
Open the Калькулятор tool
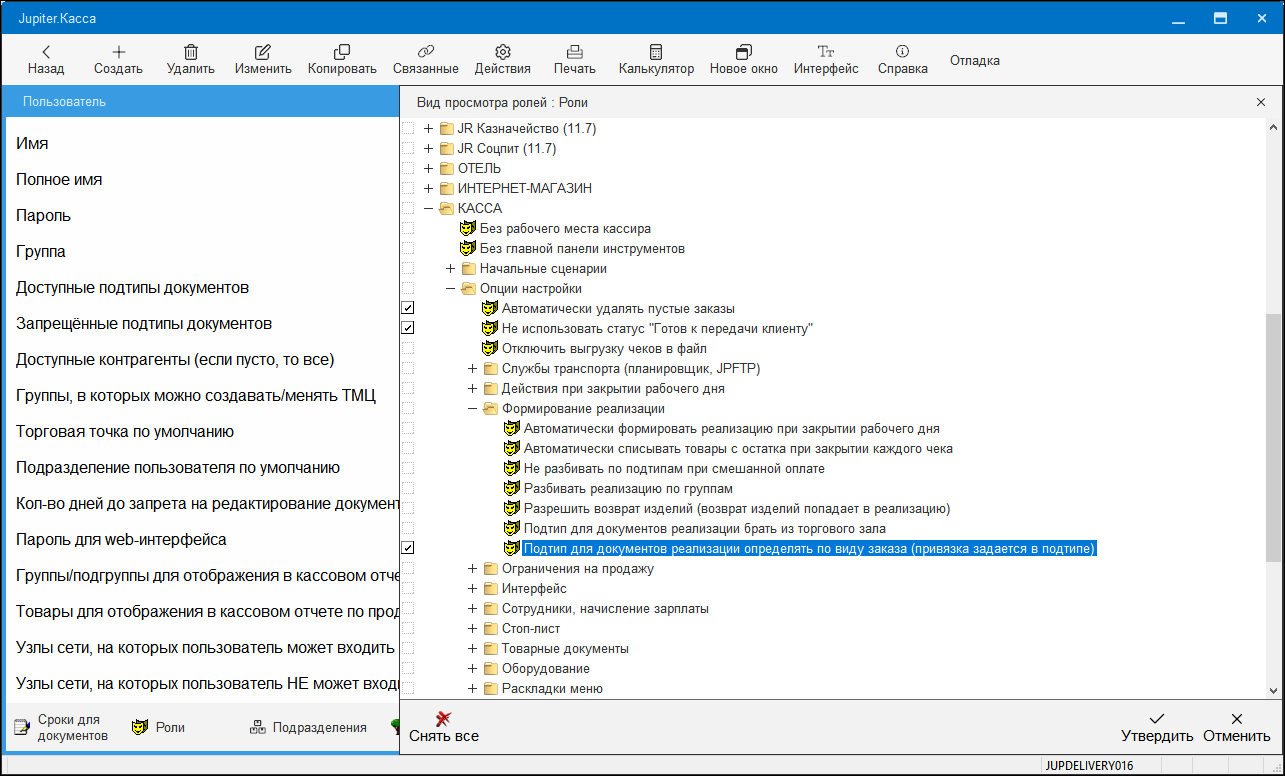click(x=656, y=60)
